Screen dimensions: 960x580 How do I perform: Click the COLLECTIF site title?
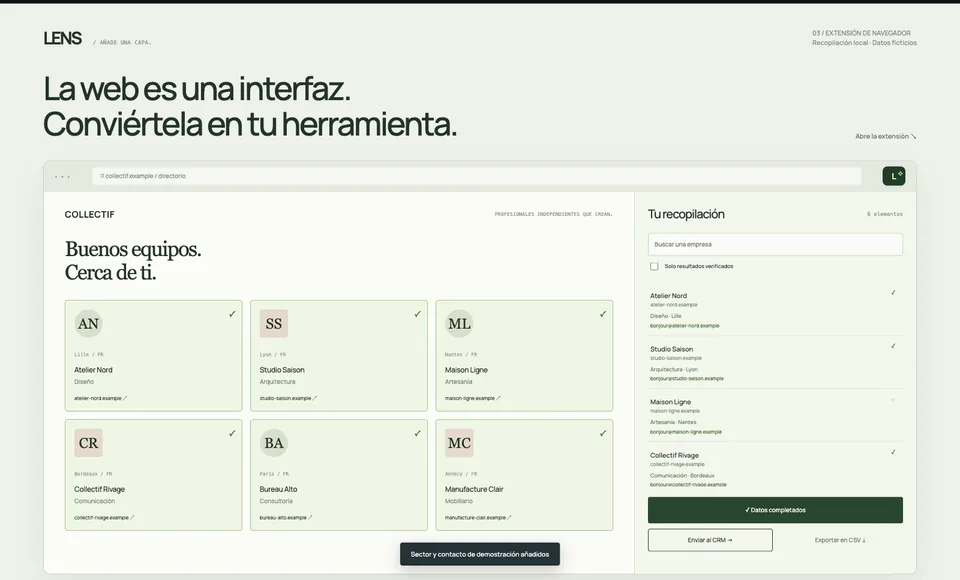[89, 214]
